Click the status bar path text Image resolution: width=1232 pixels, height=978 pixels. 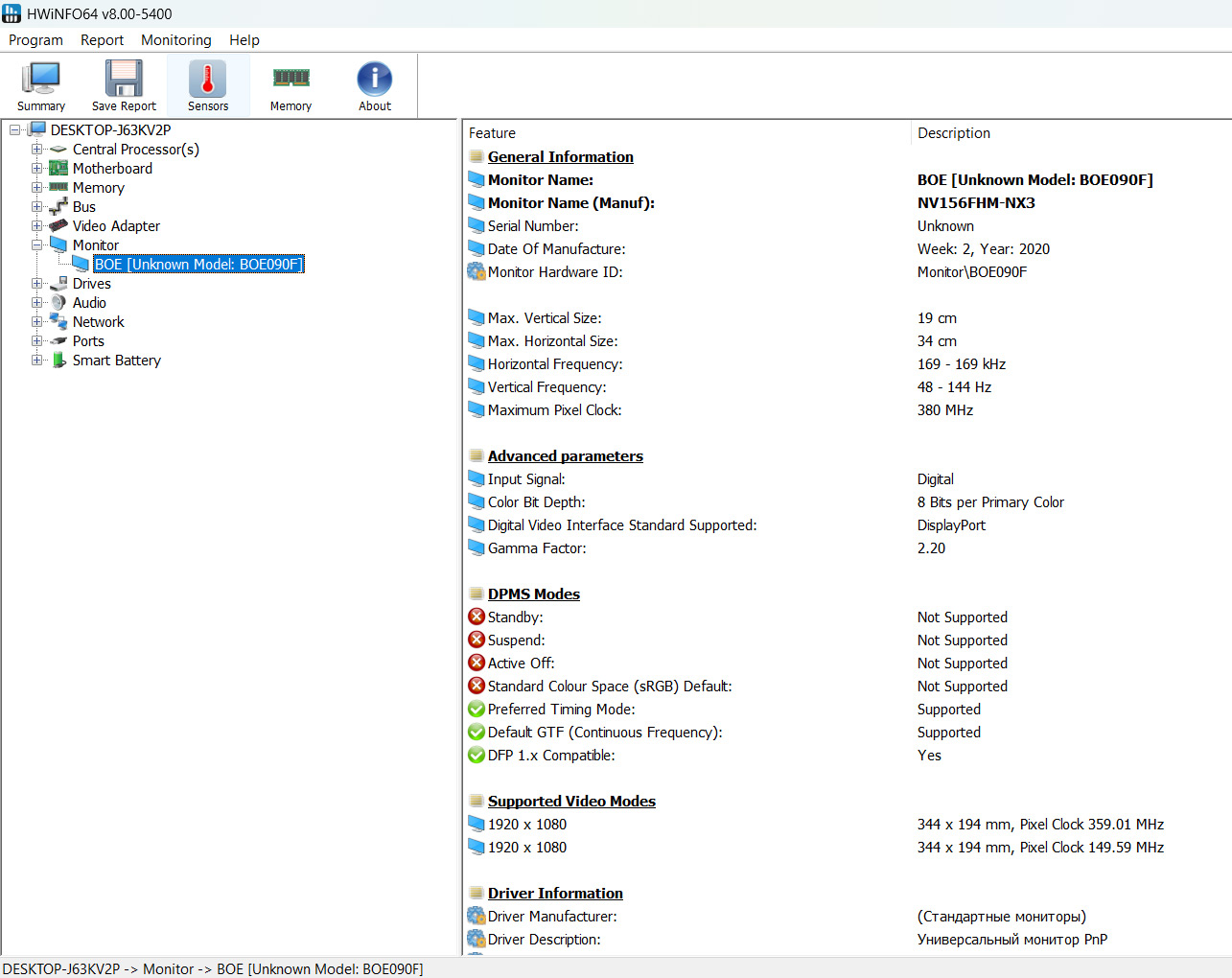pyautogui.click(x=212, y=968)
